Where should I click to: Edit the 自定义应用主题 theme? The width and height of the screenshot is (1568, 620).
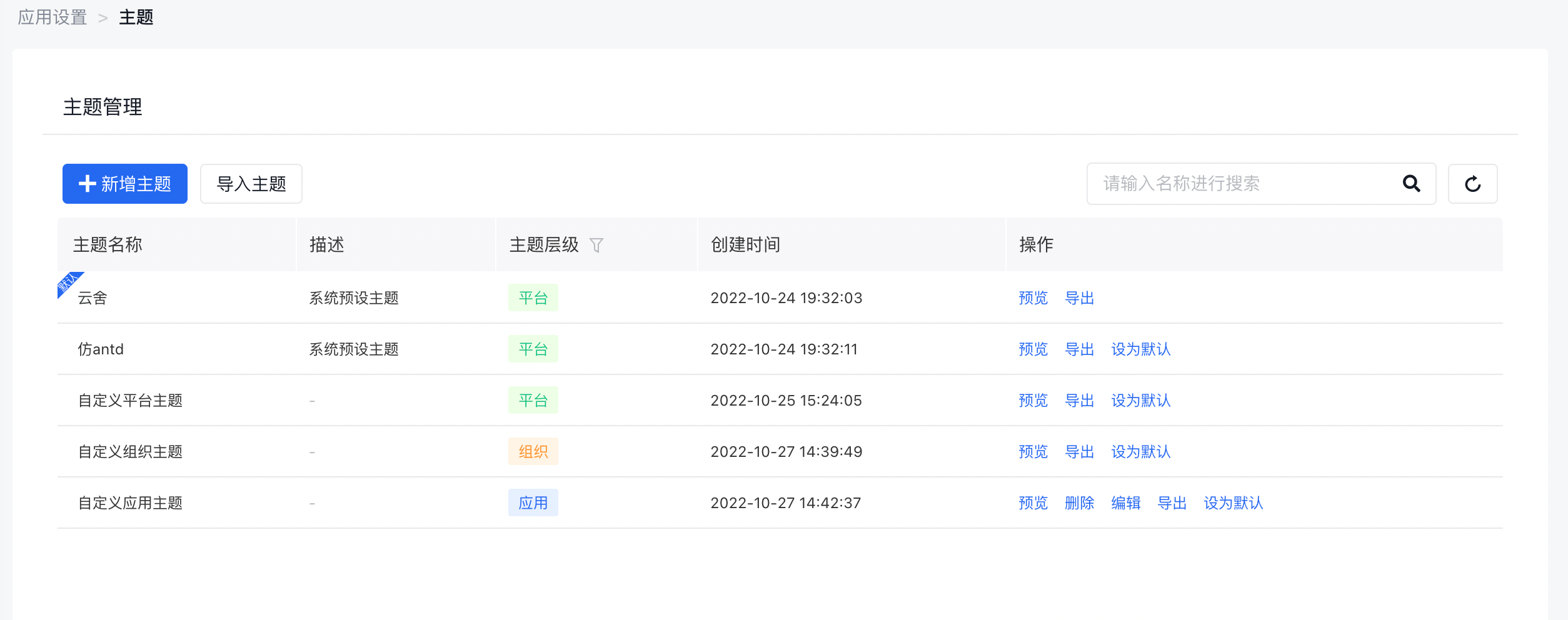pos(1125,503)
